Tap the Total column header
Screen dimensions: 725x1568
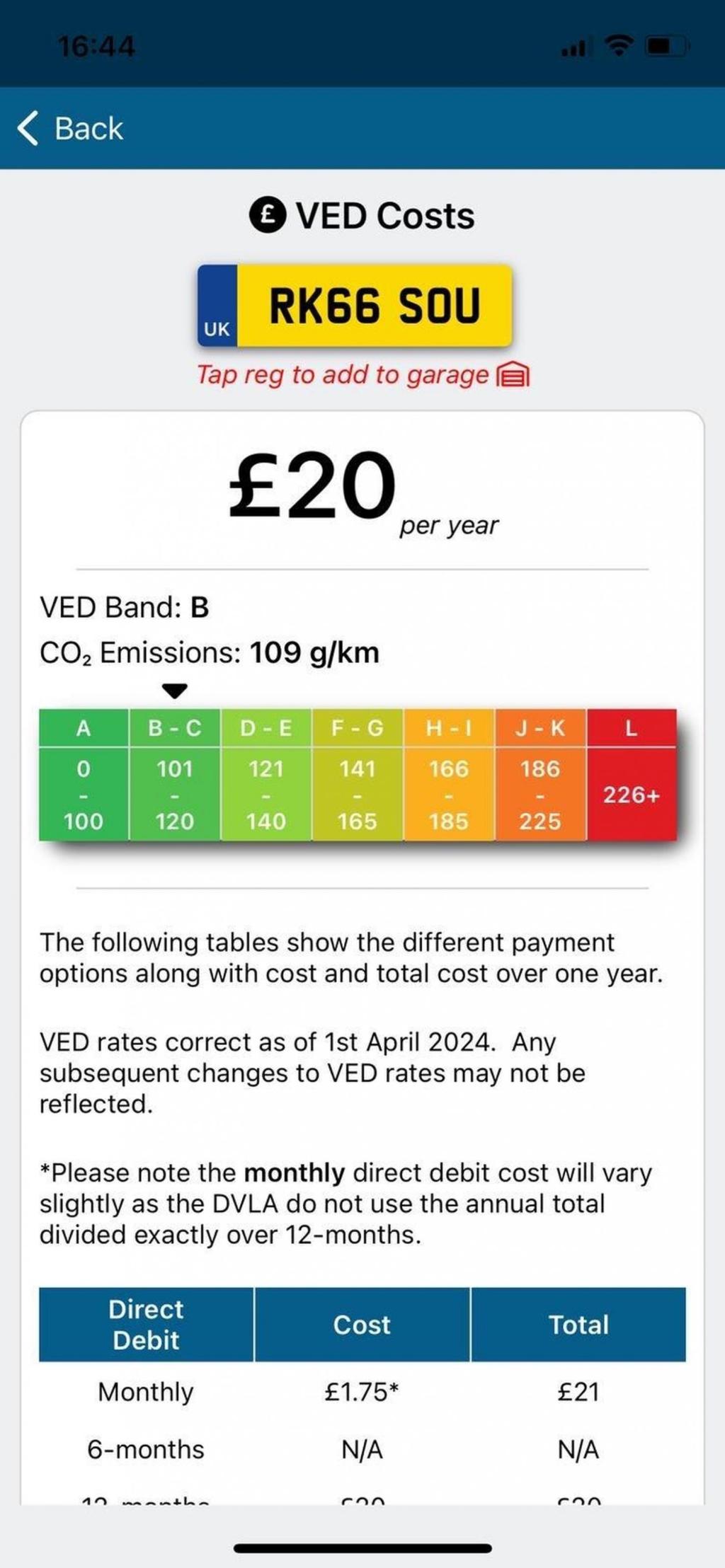578,1325
